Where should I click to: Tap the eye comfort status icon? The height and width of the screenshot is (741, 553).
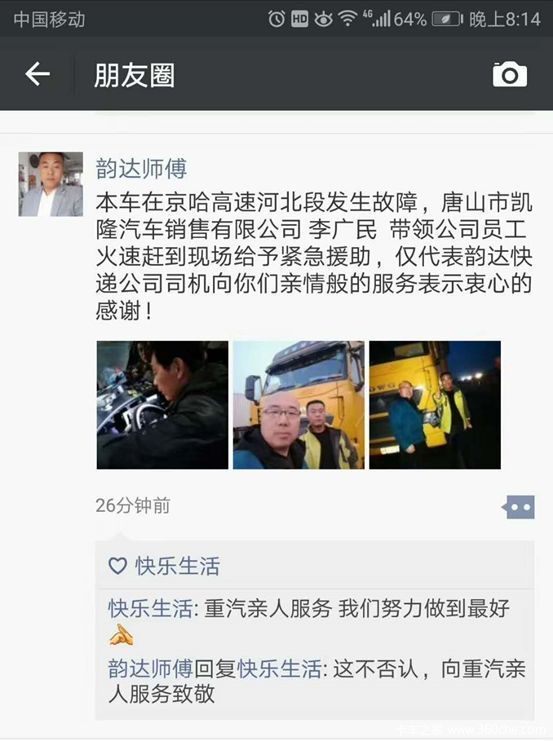323,19
